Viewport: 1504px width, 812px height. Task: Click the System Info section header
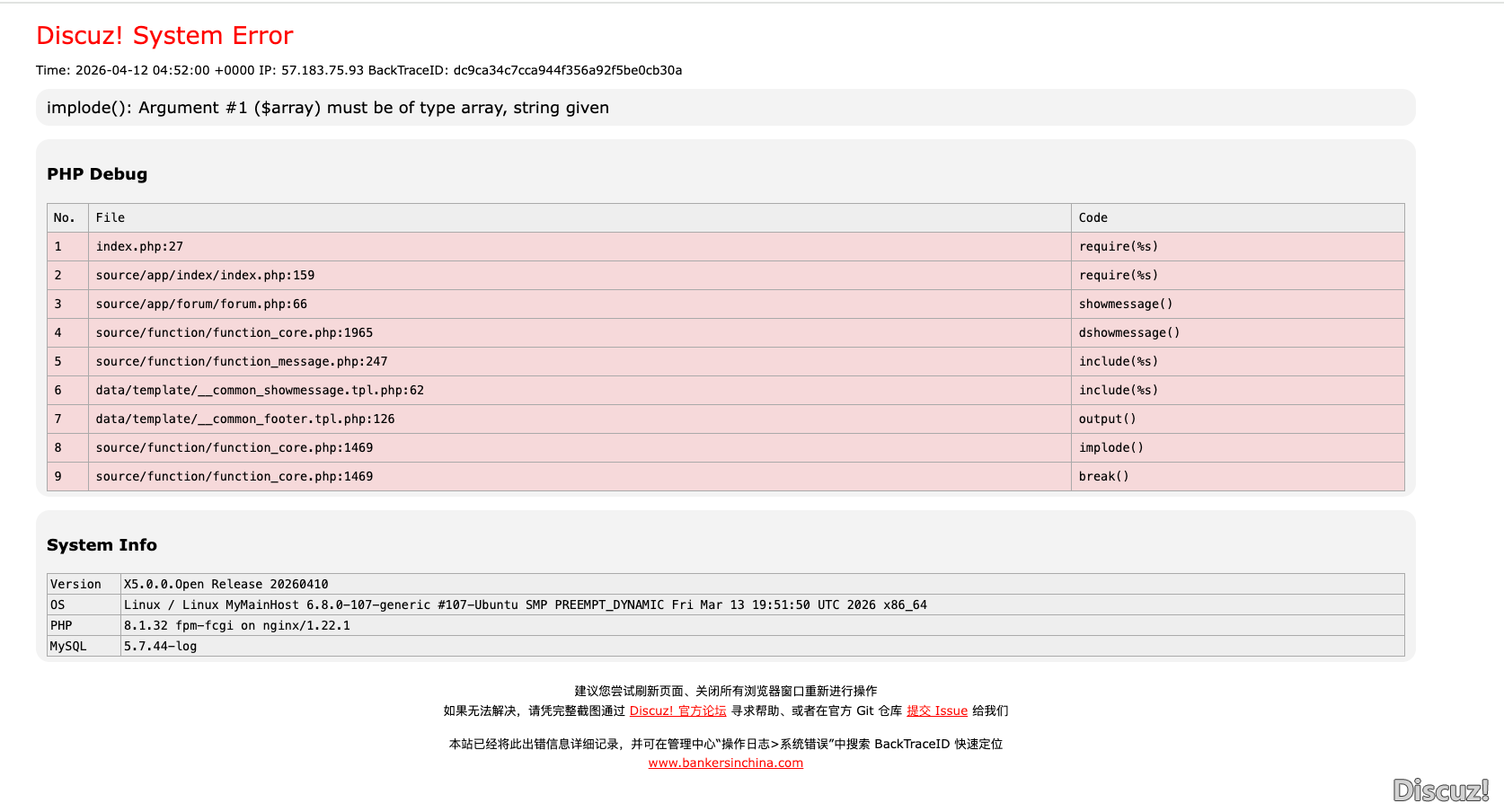(x=102, y=544)
